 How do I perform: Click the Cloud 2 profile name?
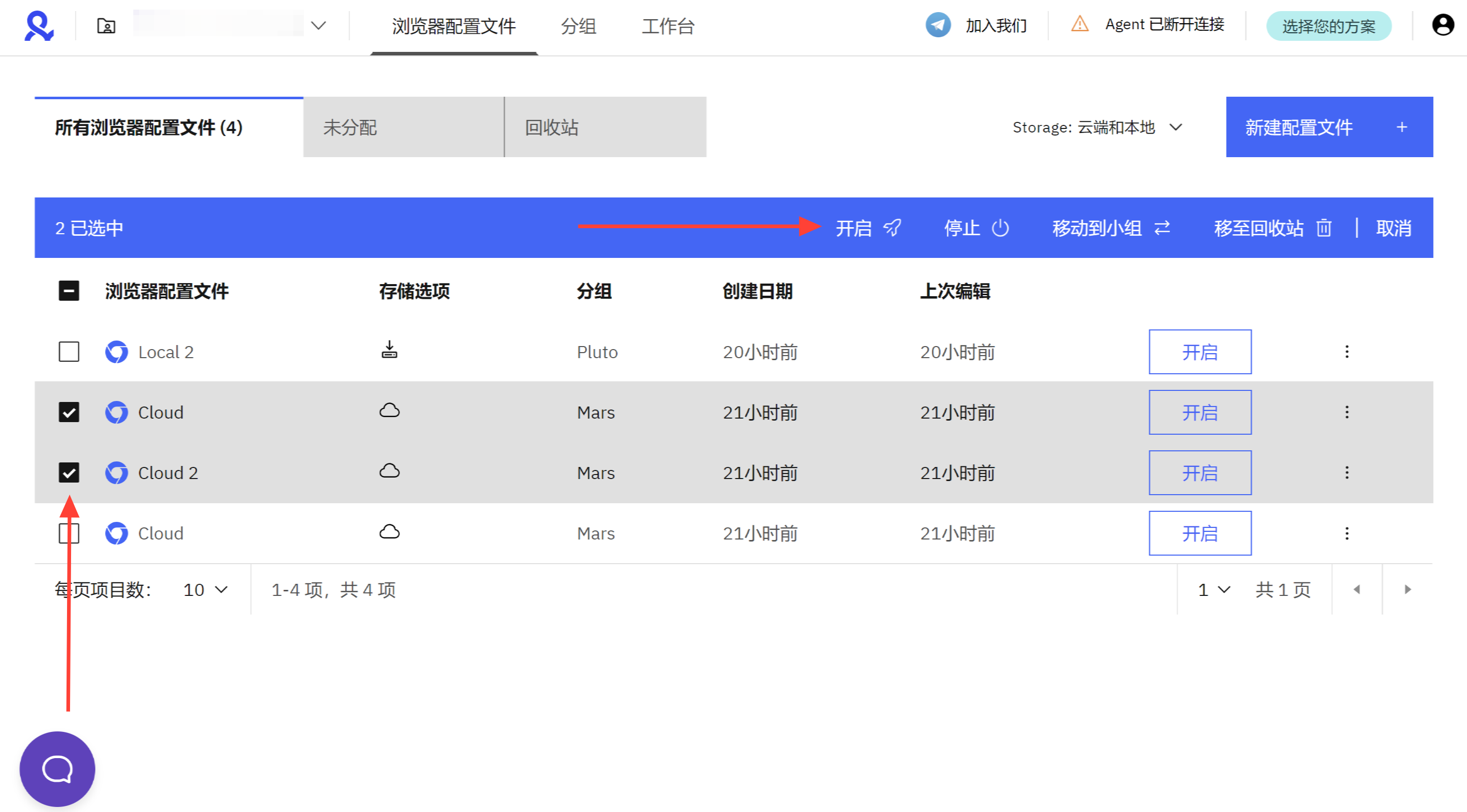(168, 472)
